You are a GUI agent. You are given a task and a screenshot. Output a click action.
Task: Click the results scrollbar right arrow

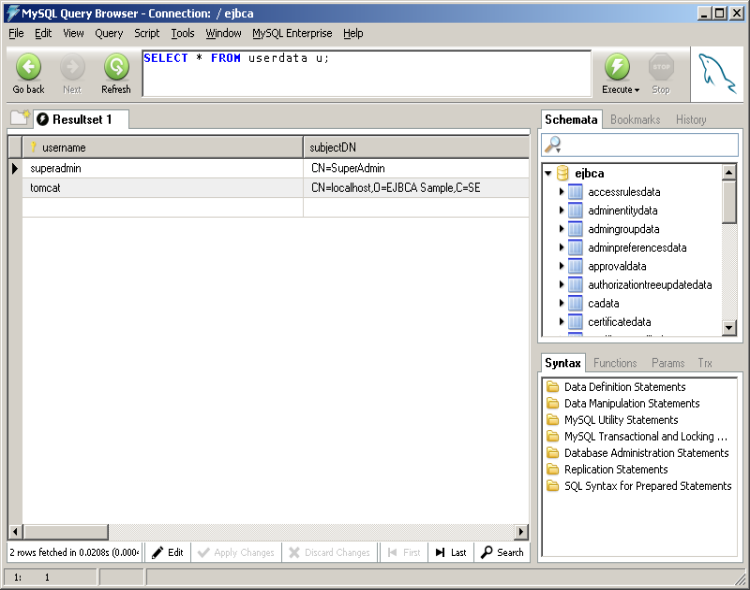521,532
